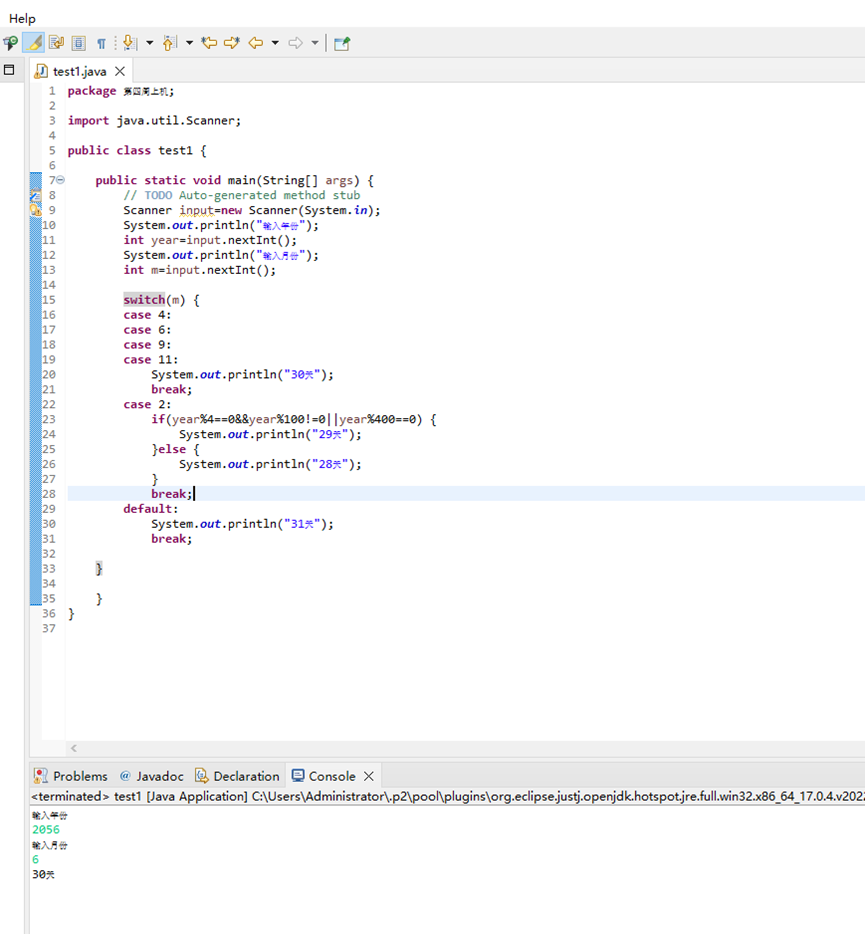Click 'default:' on line 29
The width and height of the screenshot is (865, 934).
pos(151,509)
